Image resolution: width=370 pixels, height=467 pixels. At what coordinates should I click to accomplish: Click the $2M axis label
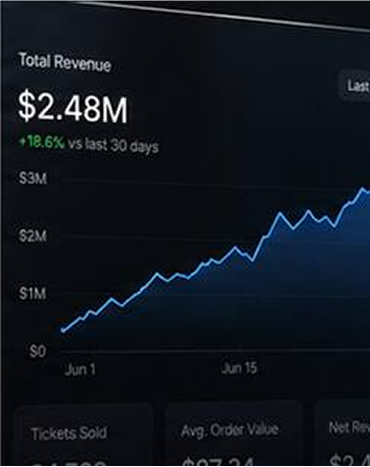[33, 236]
